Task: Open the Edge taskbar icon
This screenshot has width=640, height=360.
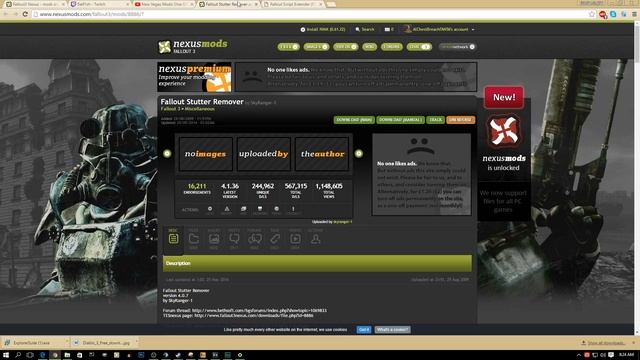Action: (42, 355)
